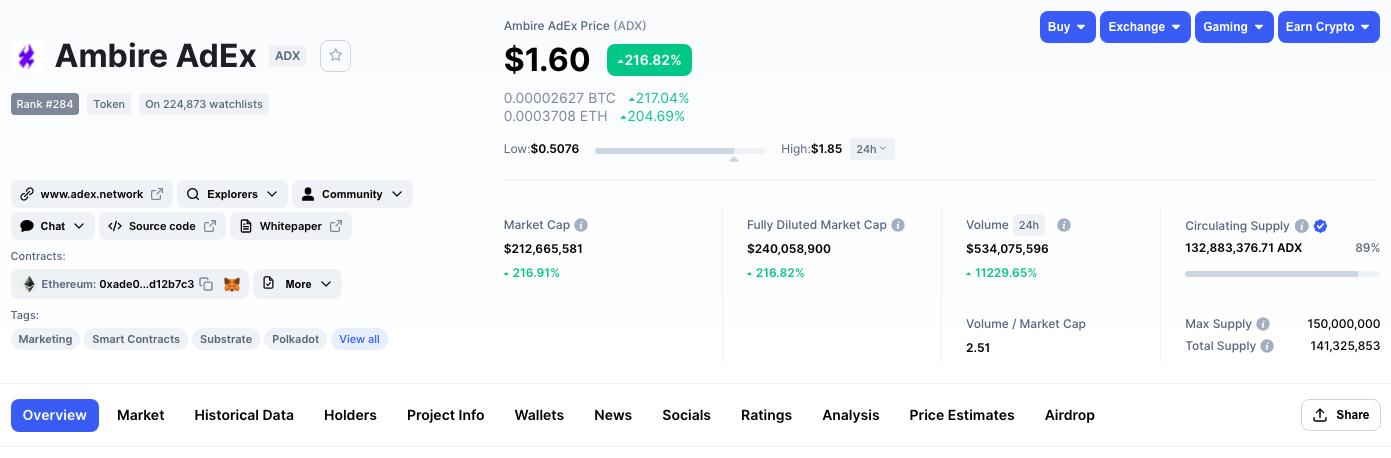This screenshot has height=458, width=1391.
Task: Expand the Explorers dropdown
Action: (232, 194)
